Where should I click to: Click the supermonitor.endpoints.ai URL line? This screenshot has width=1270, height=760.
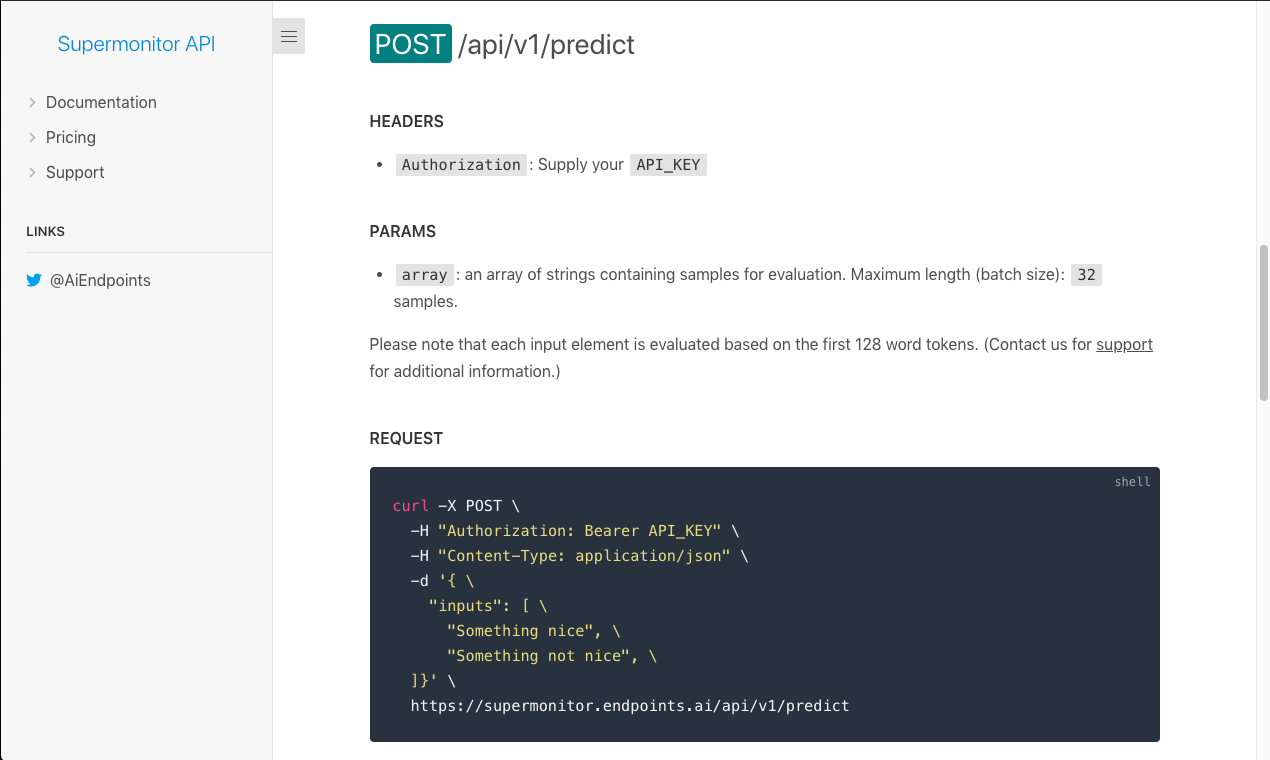(630, 706)
